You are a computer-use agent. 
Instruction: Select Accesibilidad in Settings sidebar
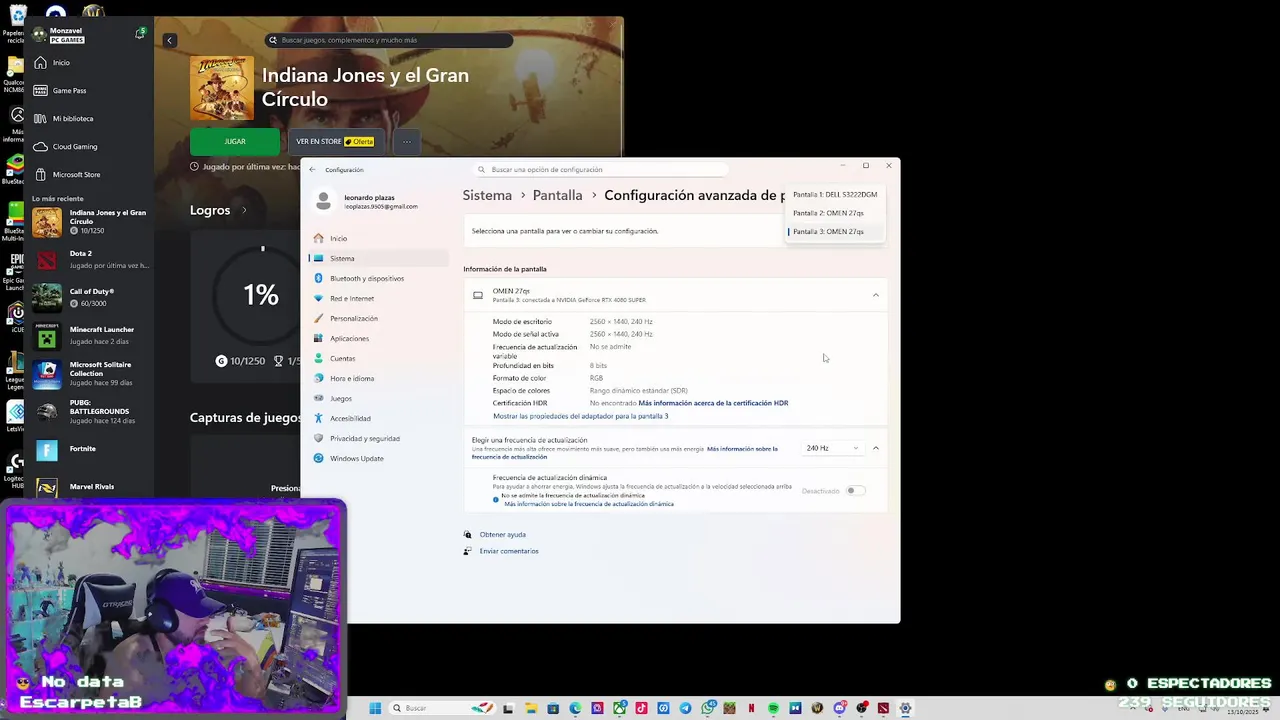click(379, 418)
